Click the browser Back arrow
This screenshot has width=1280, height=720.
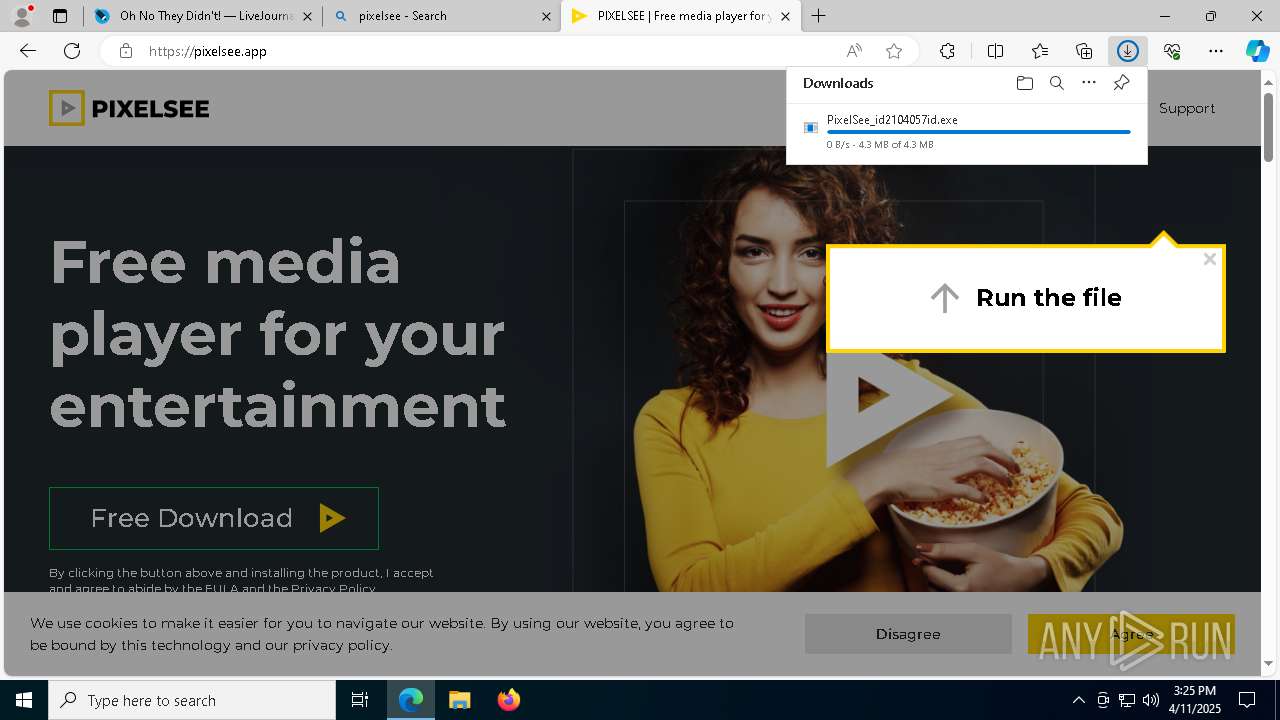point(28,51)
